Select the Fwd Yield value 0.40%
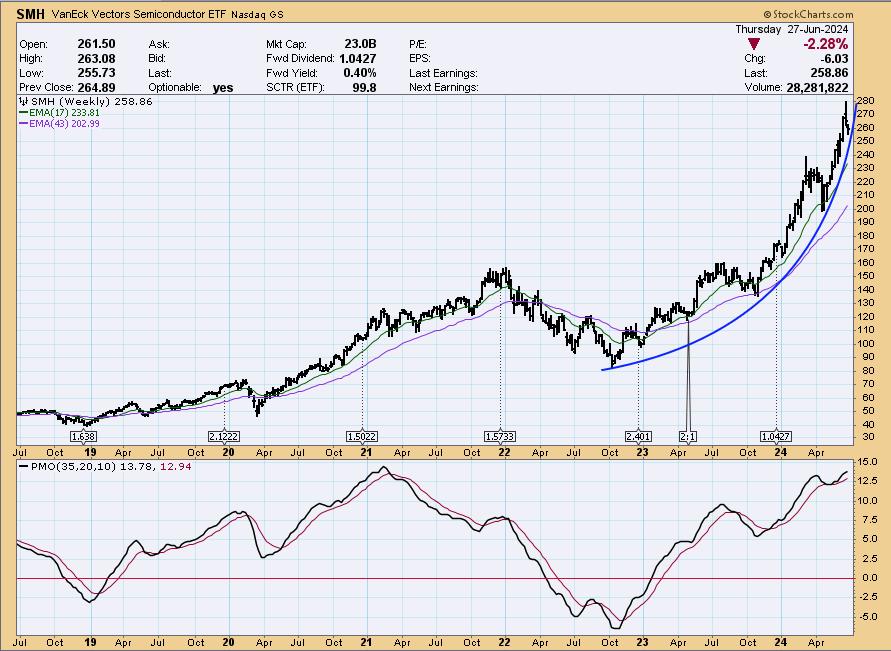891x651 pixels. (360, 73)
